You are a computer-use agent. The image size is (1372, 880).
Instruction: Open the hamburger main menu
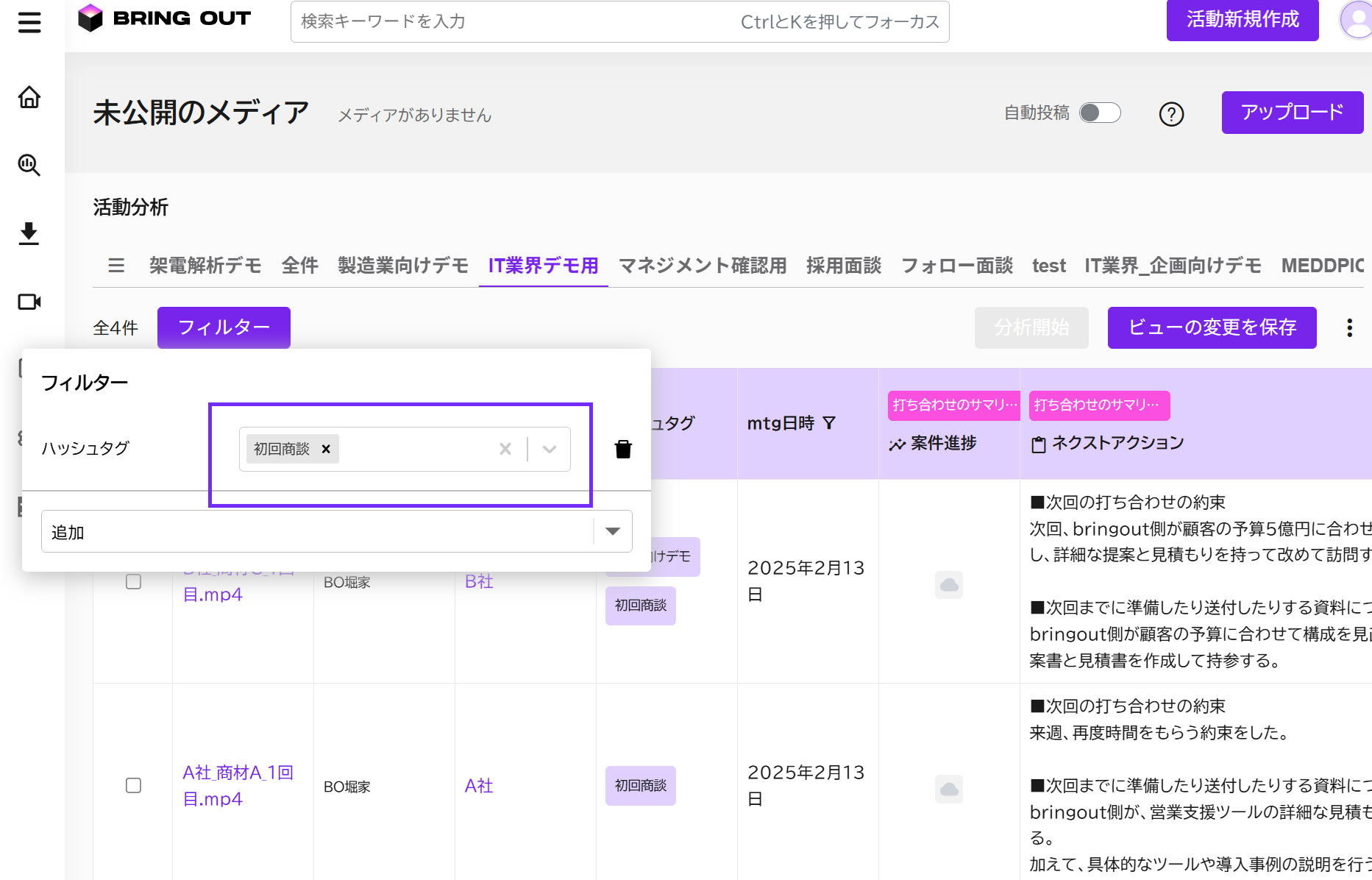pos(29,22)
